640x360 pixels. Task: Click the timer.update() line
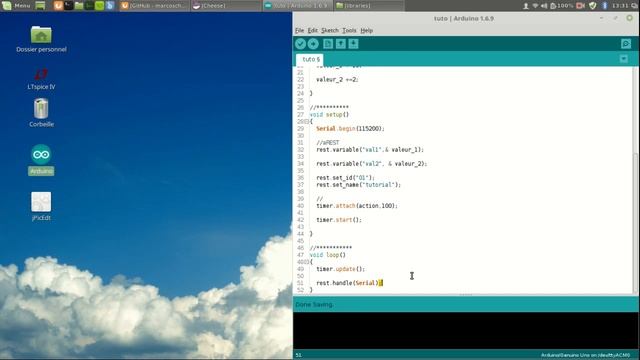click(x=340, y=269)
